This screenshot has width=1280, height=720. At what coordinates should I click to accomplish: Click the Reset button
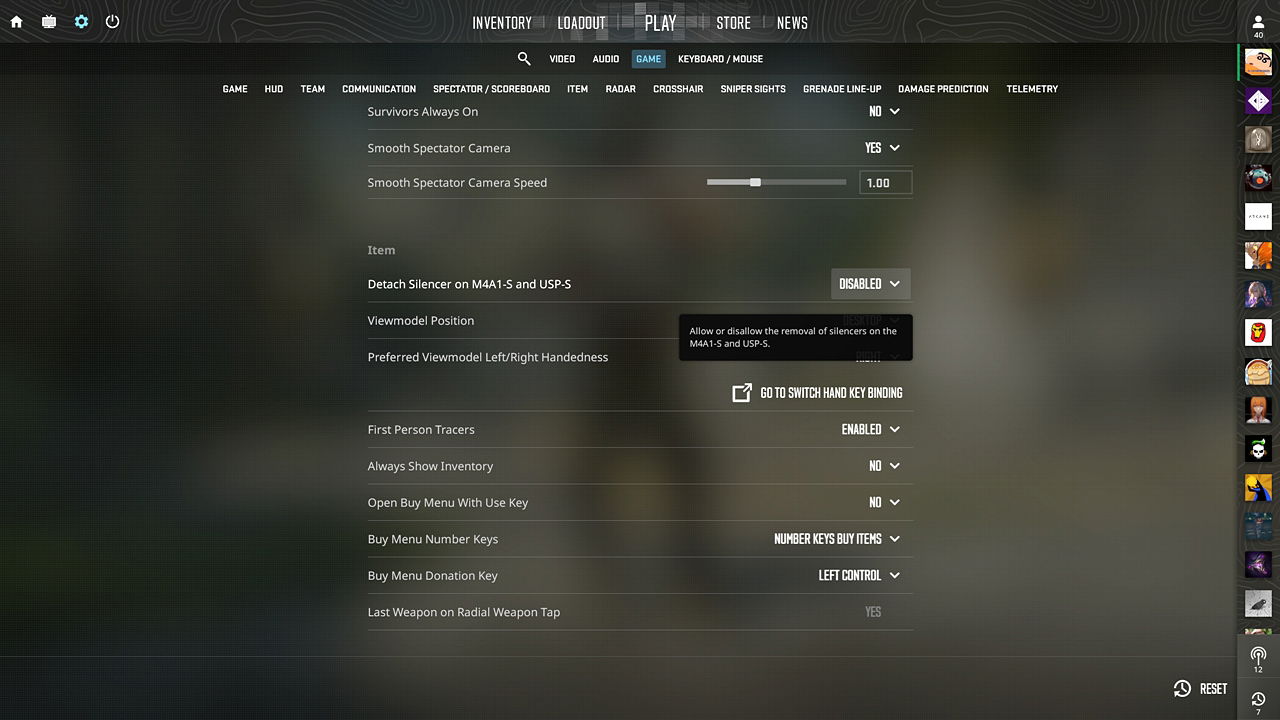pos(1201,688)
